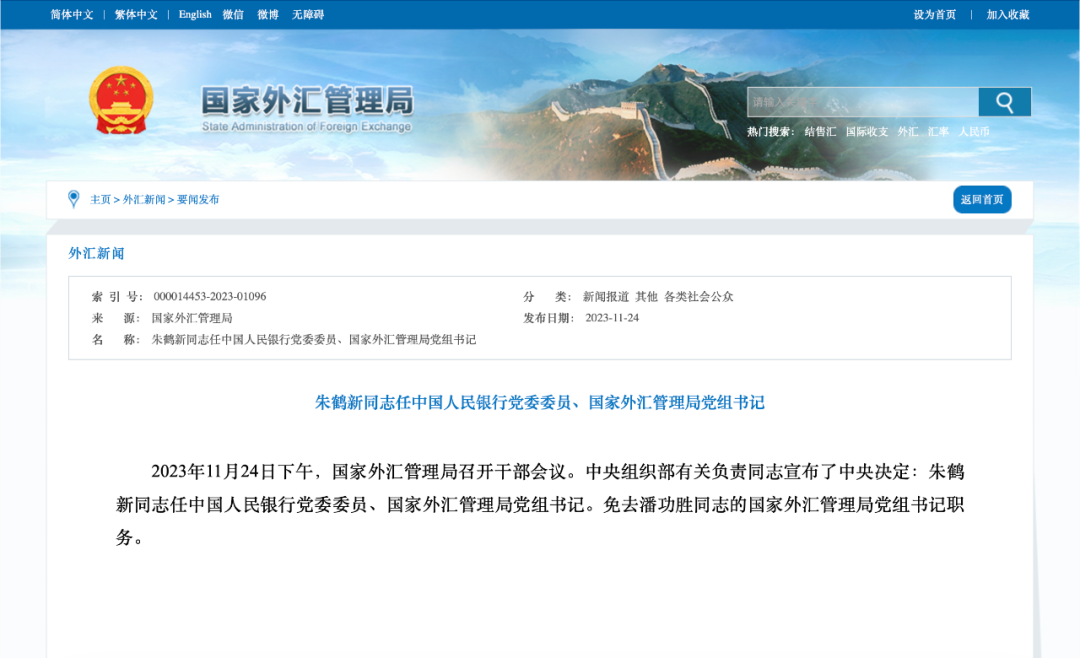Switch language to 简体中文
The width and height of the screenshot is (1080, 658).
72,14
